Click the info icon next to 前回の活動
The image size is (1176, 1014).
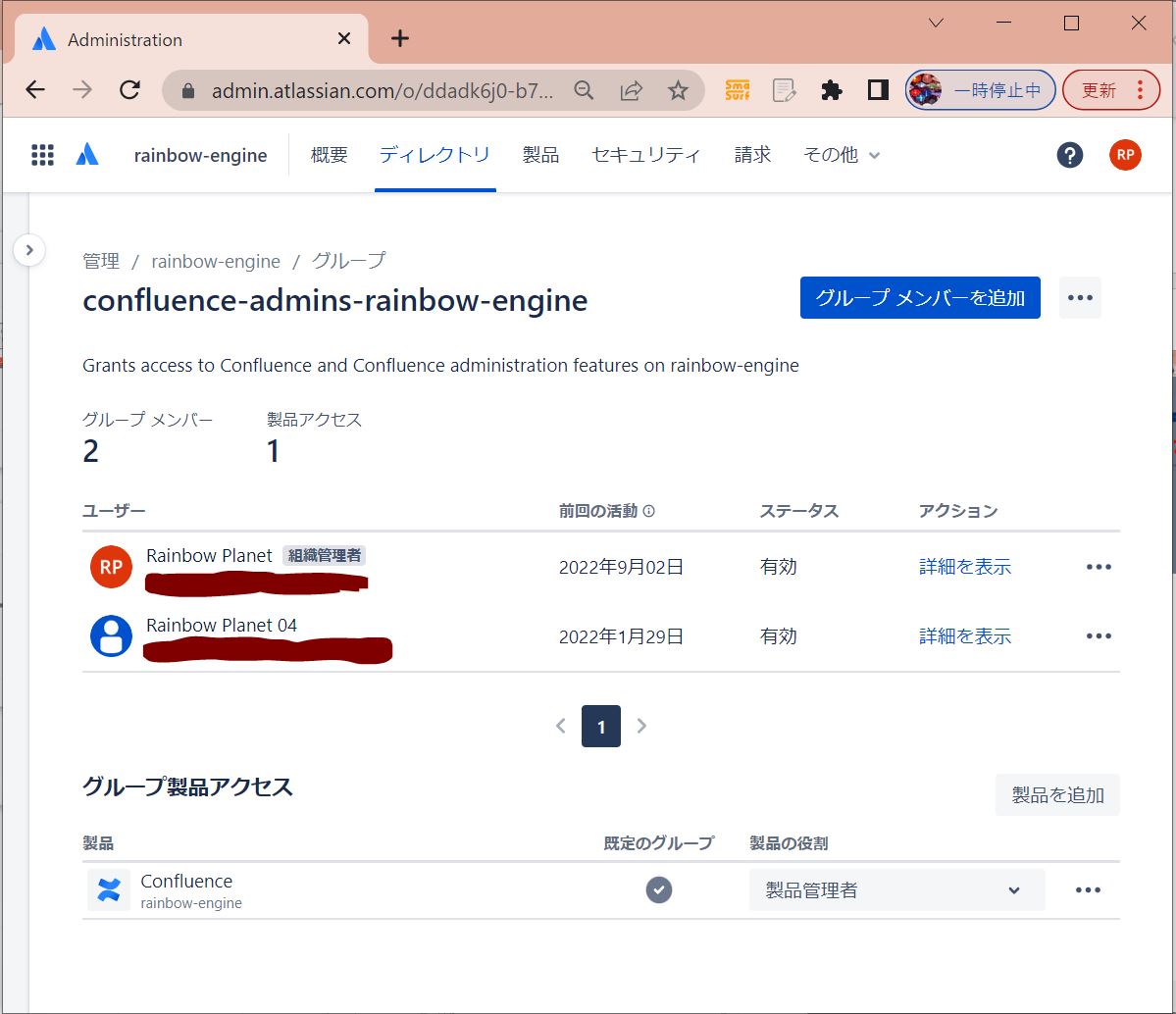[x=649, y=511]
